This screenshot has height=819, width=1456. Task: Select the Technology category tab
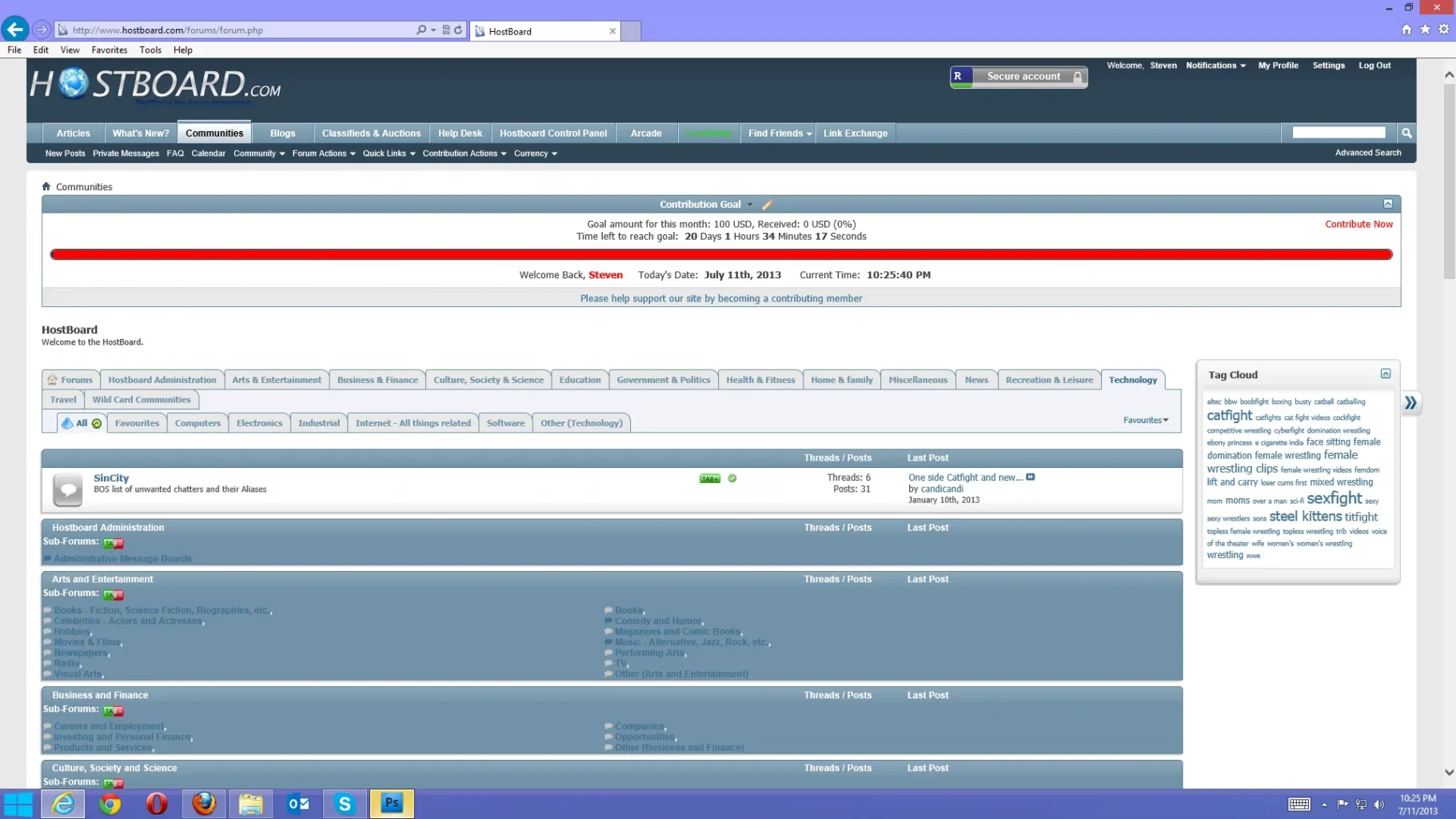[x=1133, y=380]
